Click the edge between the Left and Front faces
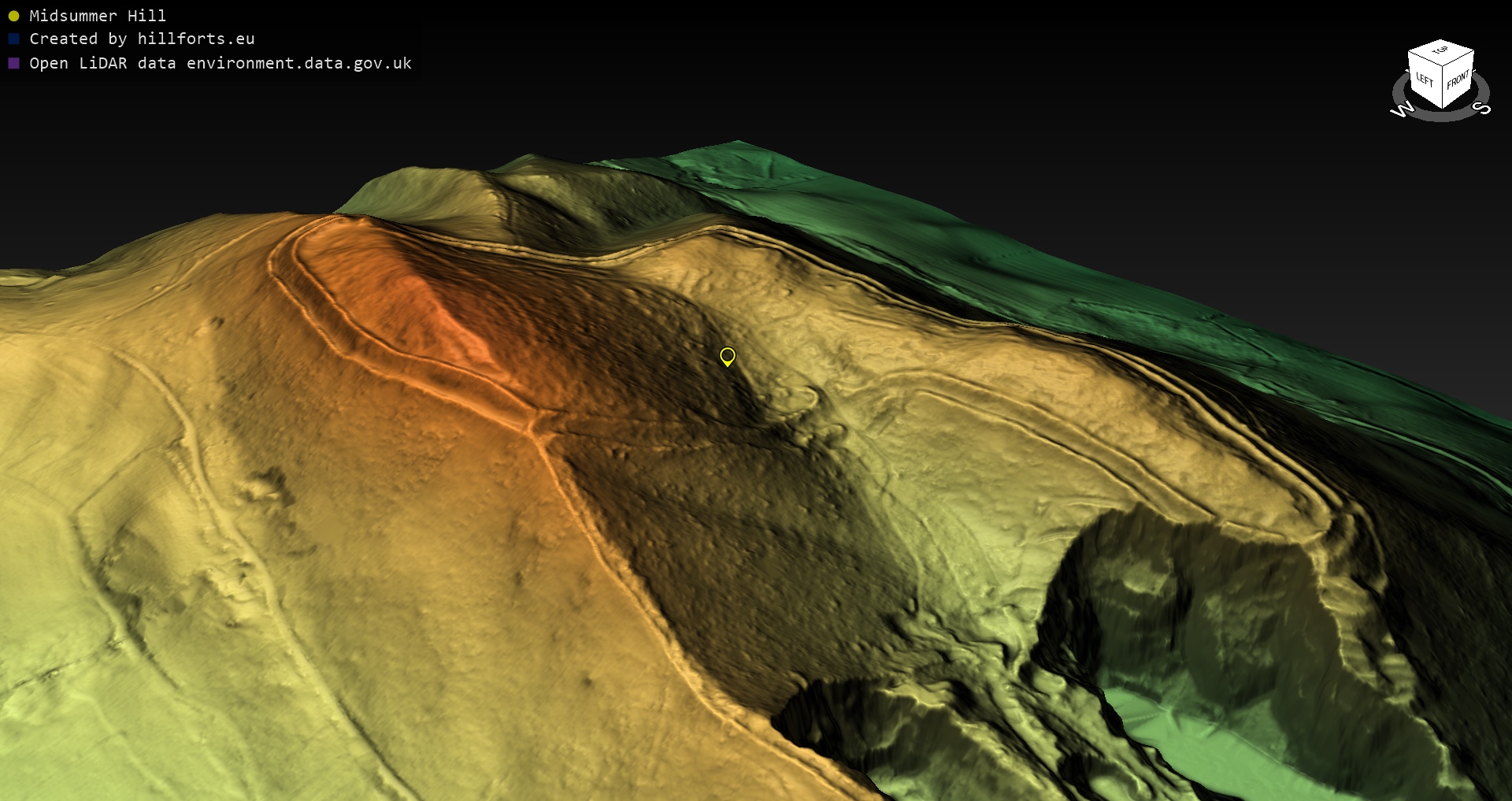This screenshot has height=801, width=1512. [x=1441, y=87]
